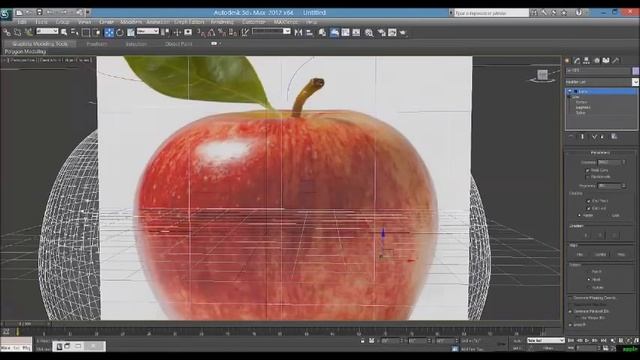
Task: Select the Mesh output radio button
Action: click(589, 280)
